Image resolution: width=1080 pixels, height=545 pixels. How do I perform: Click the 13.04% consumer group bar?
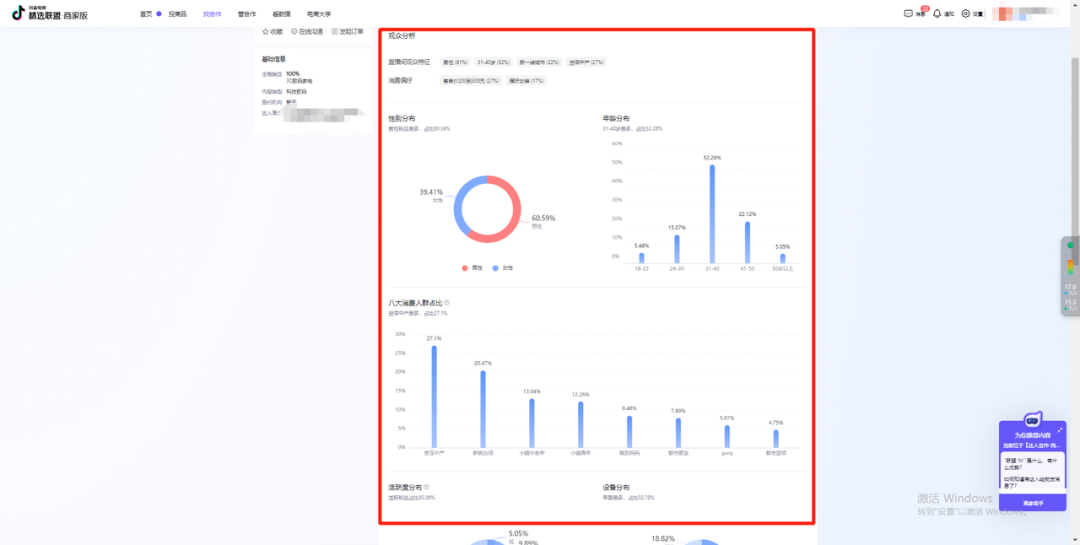tap(532, 423)
